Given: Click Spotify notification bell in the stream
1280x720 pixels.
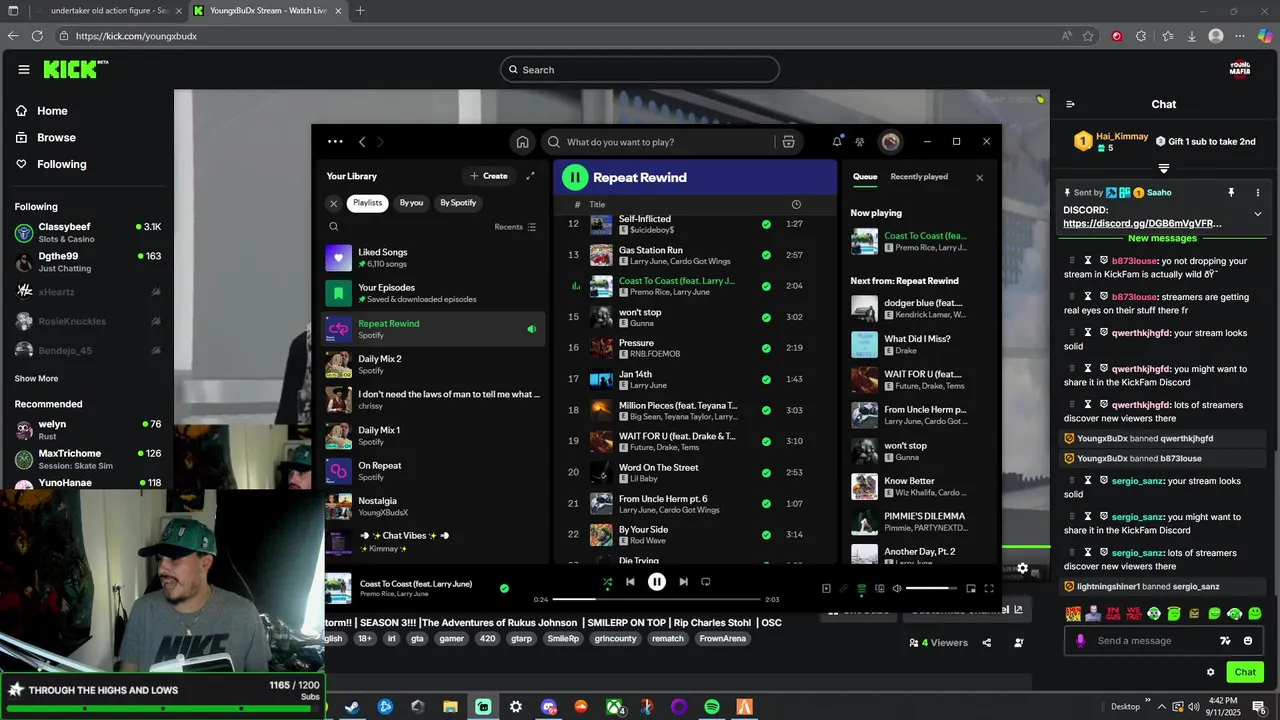Looking at the screenshot, I should [837, 142].
